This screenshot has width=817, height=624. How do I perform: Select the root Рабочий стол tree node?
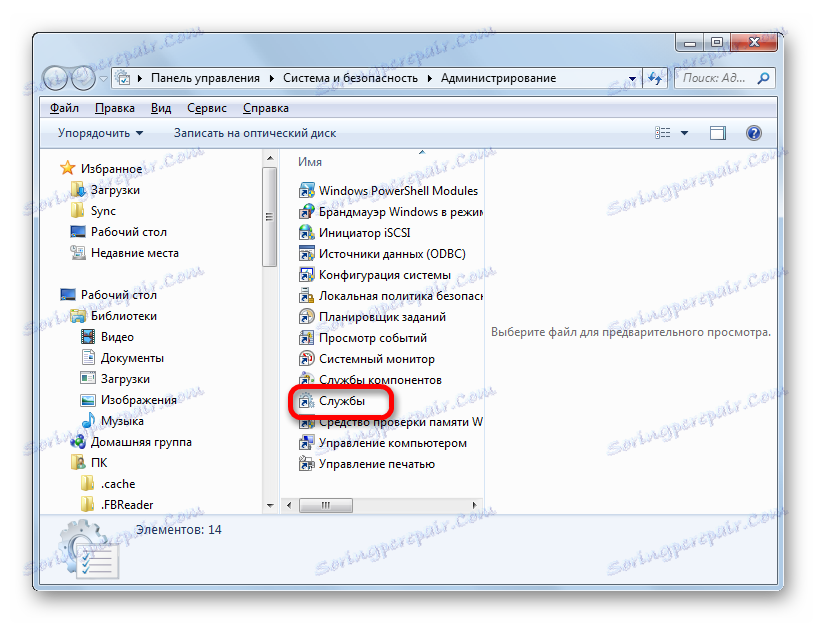(x=108, y=294)
